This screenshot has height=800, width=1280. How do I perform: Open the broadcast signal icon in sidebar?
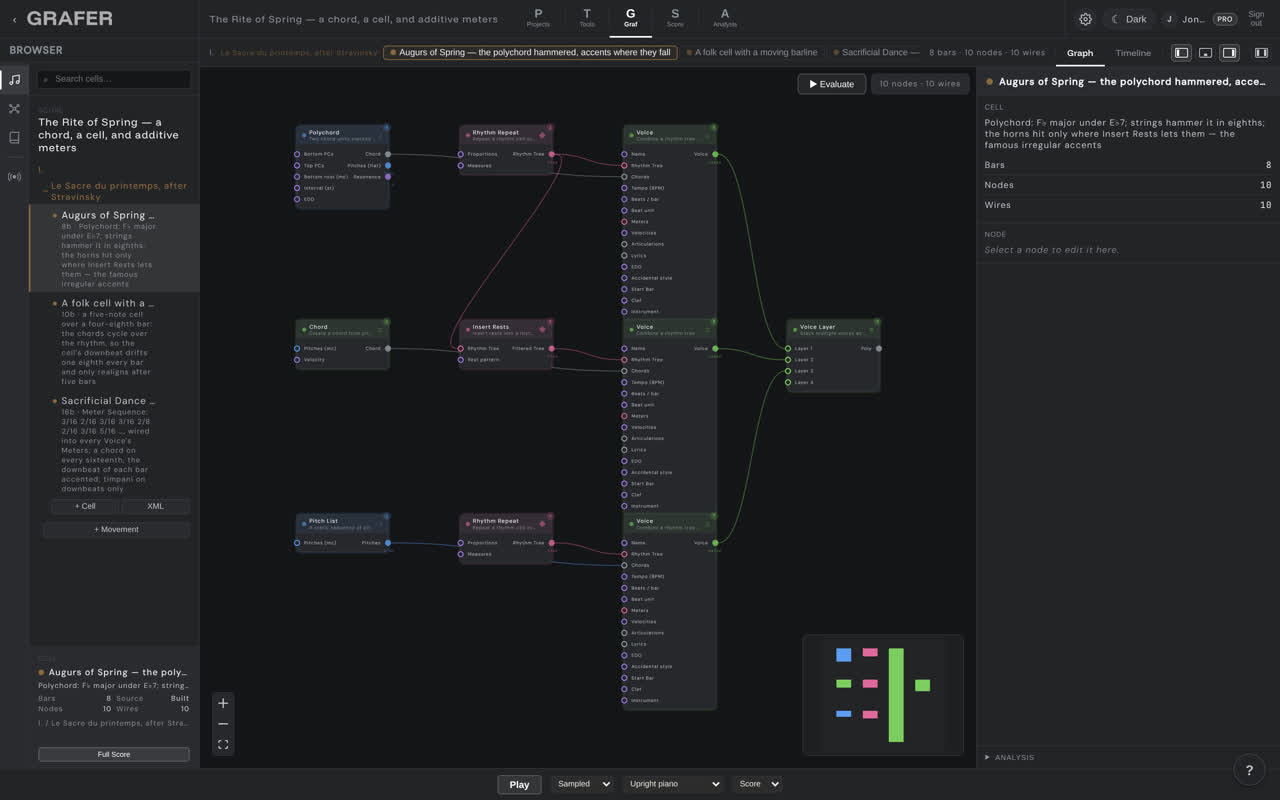click(x=14, y=177)
